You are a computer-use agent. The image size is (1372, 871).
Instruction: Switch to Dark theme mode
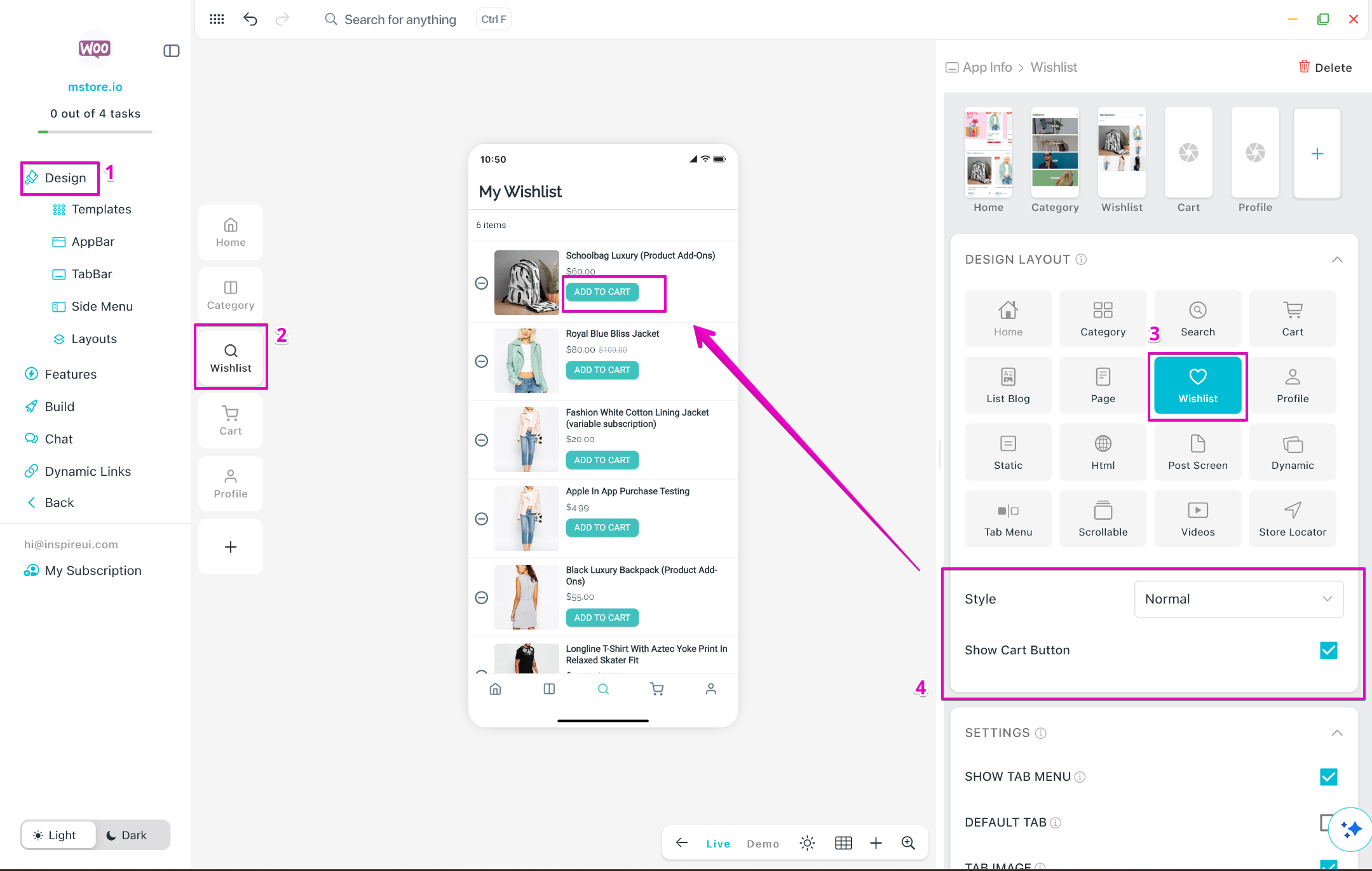point(126,835)
